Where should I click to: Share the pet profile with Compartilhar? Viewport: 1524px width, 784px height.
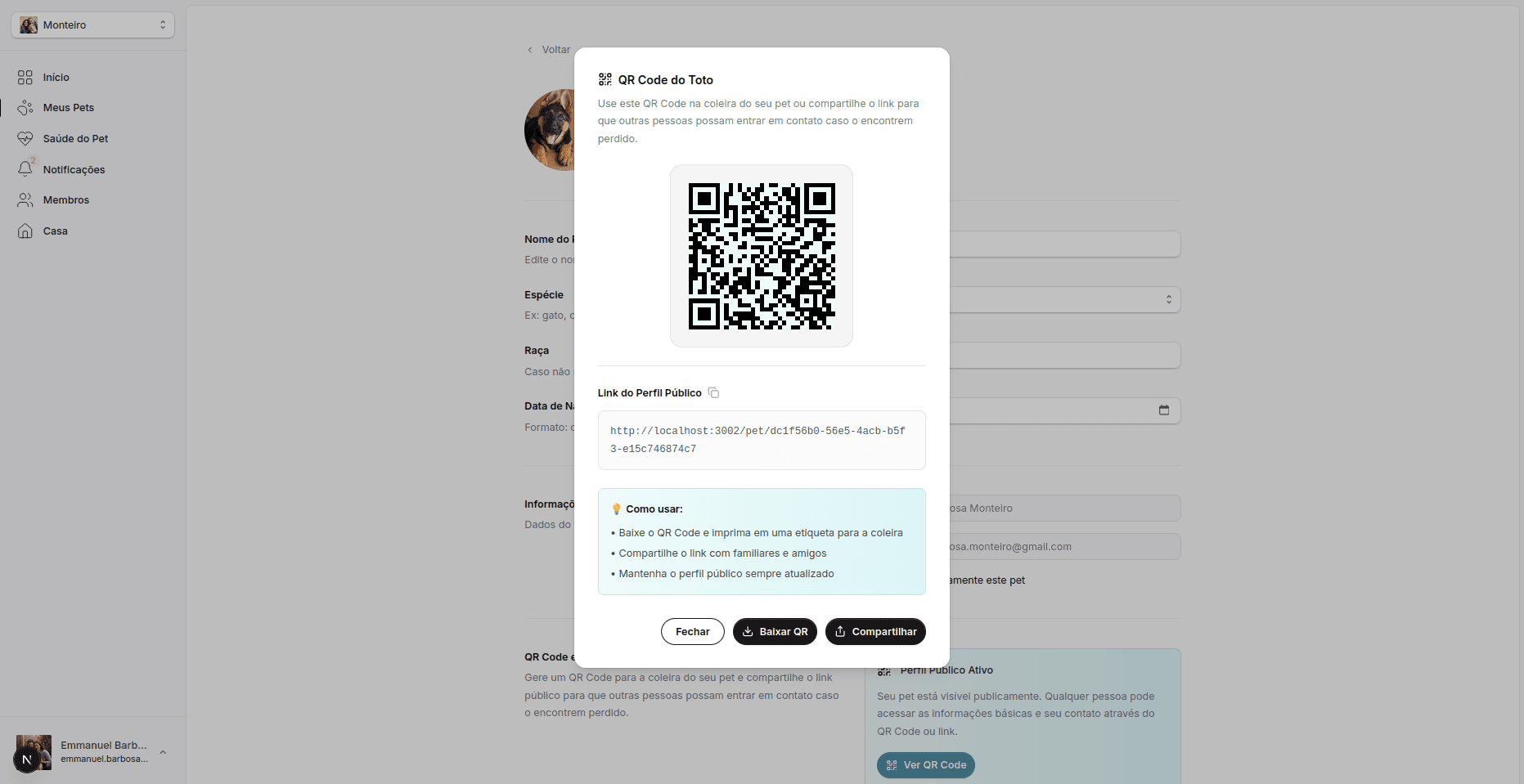pyautogui.click(x=875, y=632)
